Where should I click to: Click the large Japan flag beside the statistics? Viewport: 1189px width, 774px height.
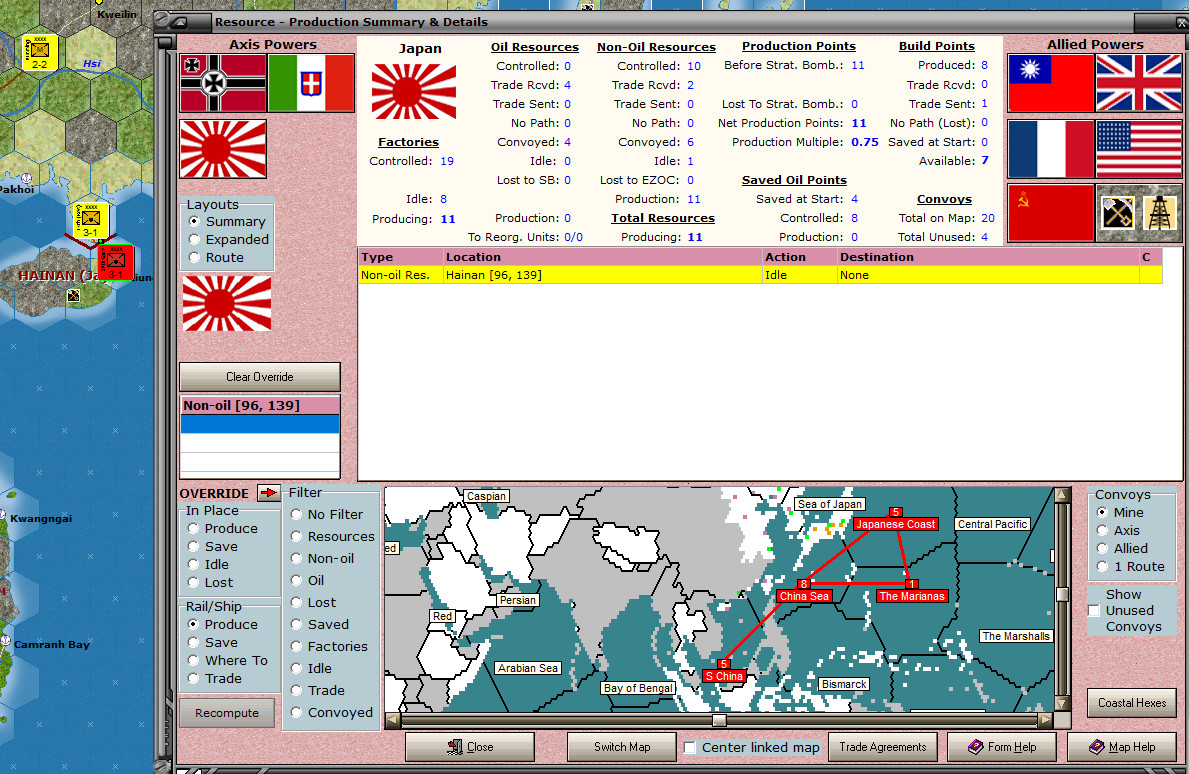(x=414, y=91)
